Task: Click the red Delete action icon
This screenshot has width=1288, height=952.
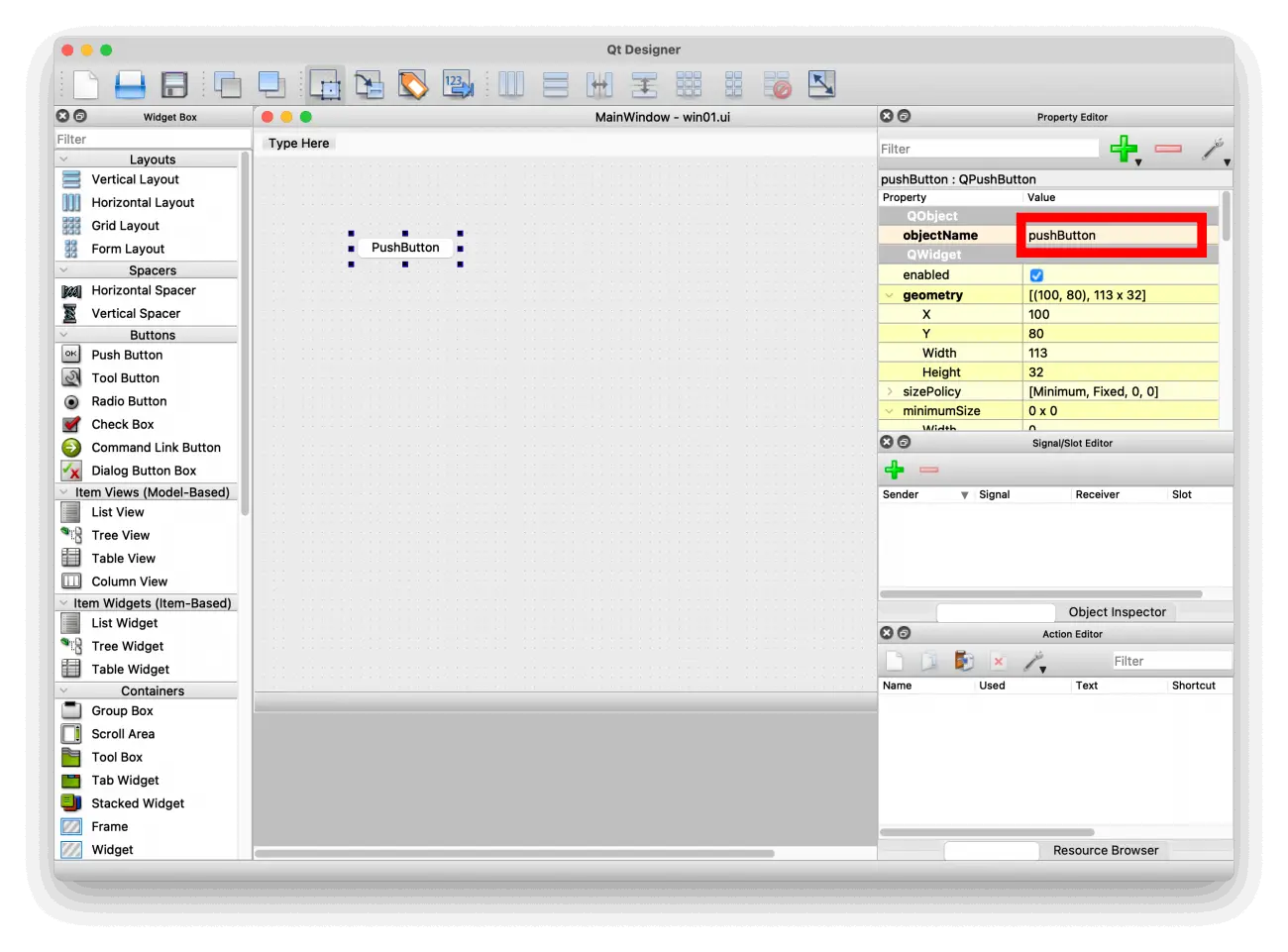Action: point(998,662)
